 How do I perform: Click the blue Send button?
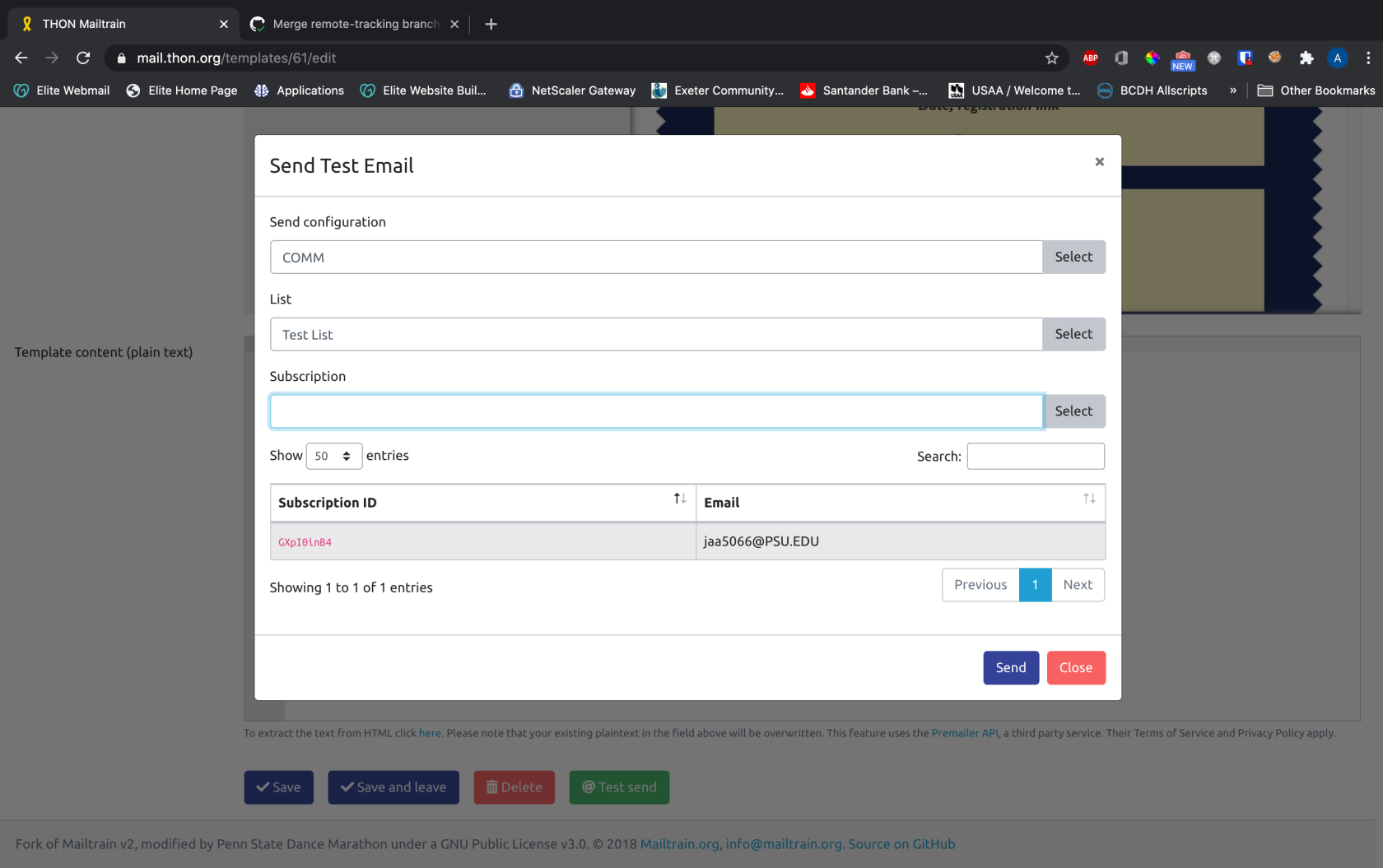[1011, 667]
